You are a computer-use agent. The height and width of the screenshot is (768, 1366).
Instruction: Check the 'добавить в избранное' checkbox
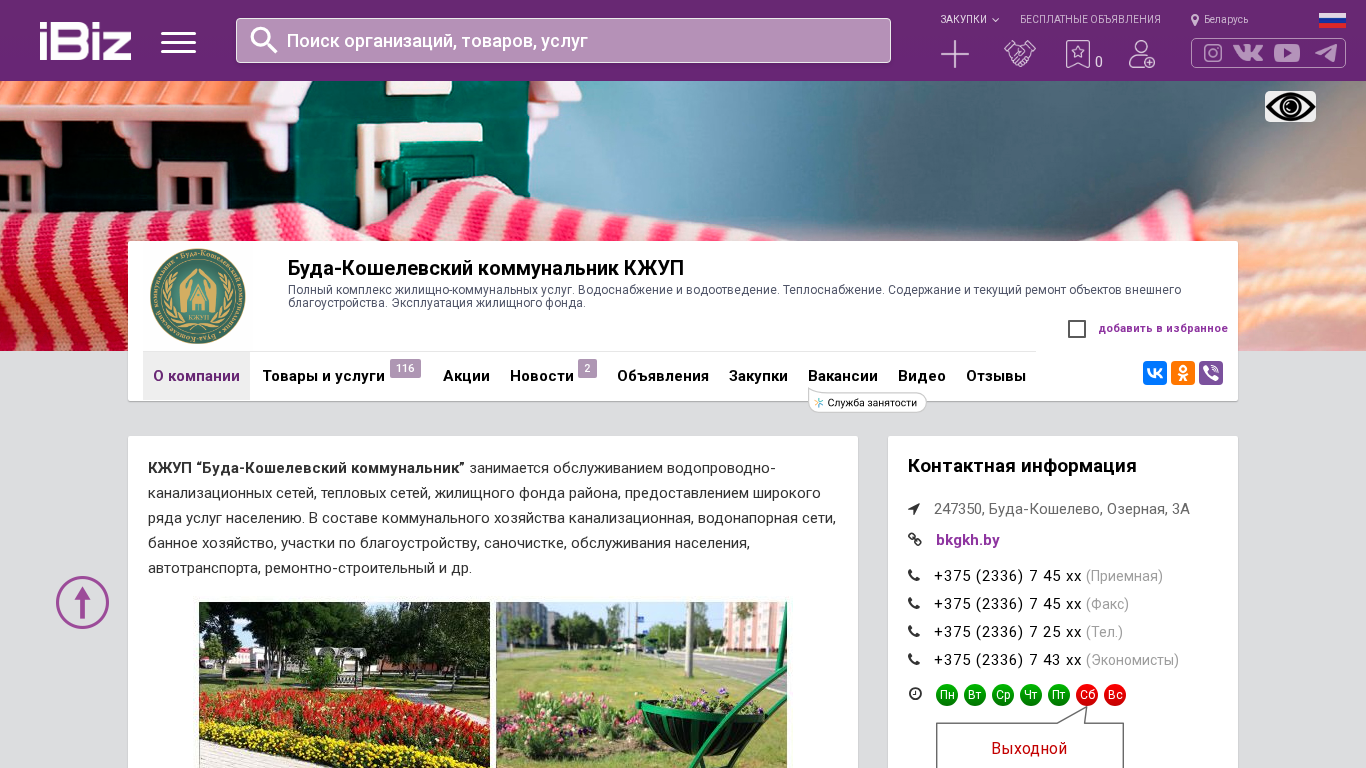[1077, 329]
